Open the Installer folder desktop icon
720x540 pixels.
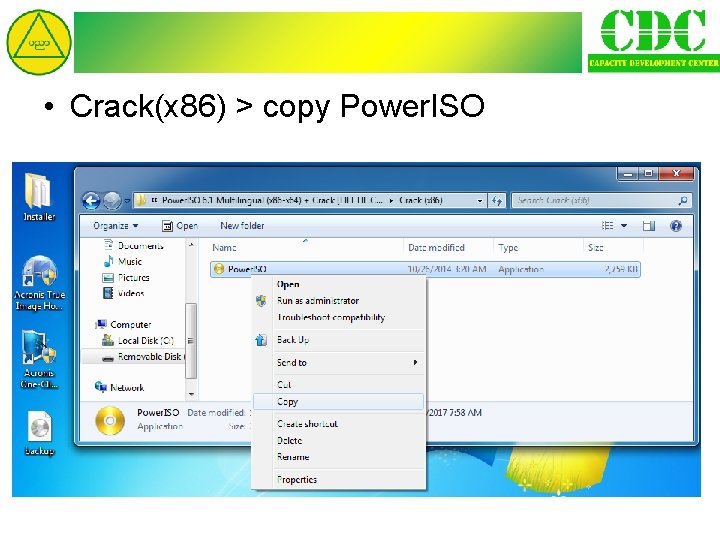(x=39, y=197)
